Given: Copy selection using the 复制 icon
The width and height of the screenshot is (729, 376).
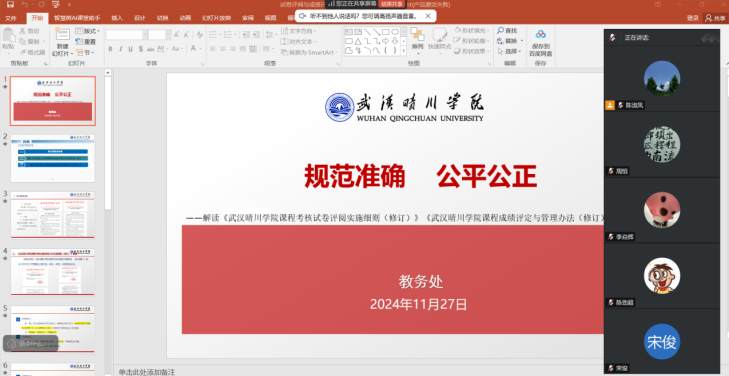Looking at the screenshot, I should point(22,42).
